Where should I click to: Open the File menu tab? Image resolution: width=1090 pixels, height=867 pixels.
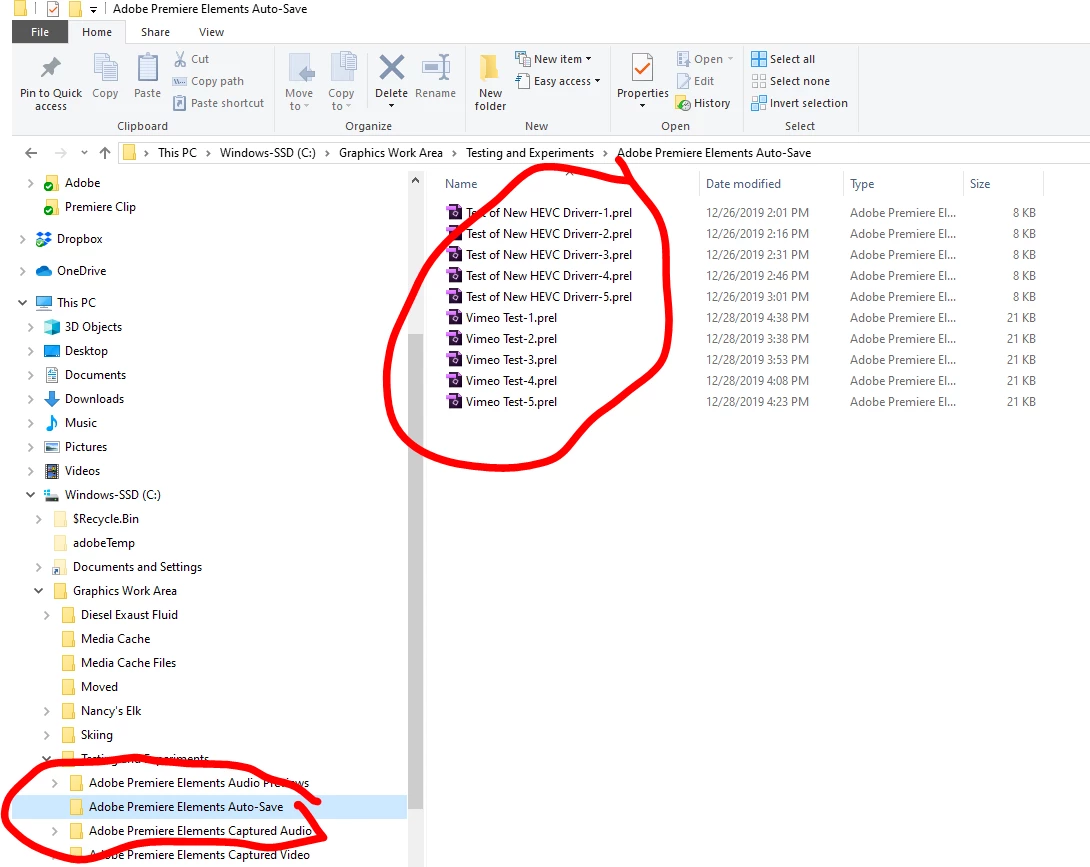tap(40, 32)
